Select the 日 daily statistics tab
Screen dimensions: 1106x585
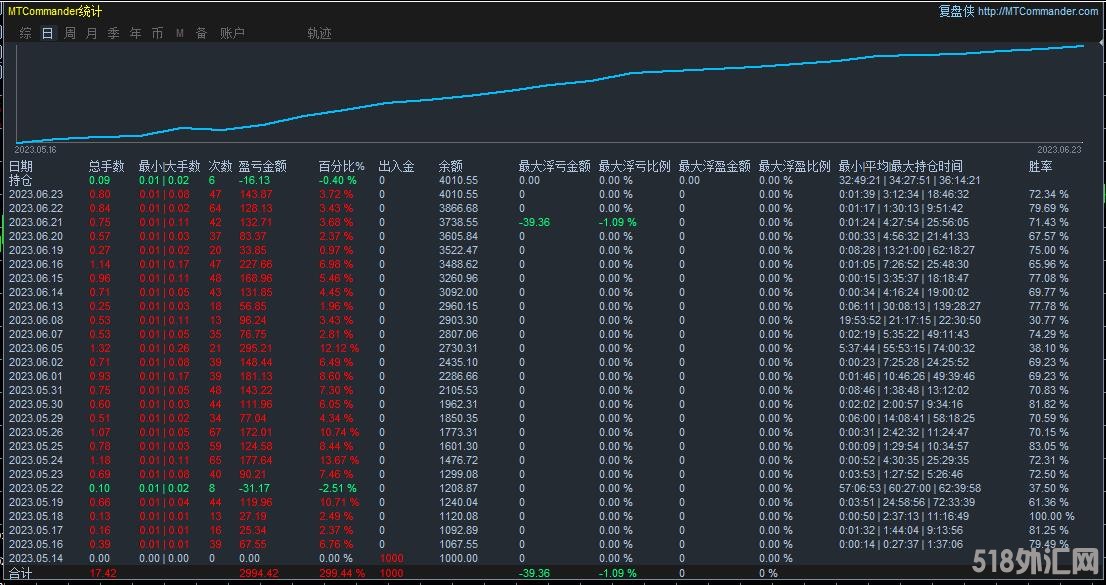tap(47, 33)
